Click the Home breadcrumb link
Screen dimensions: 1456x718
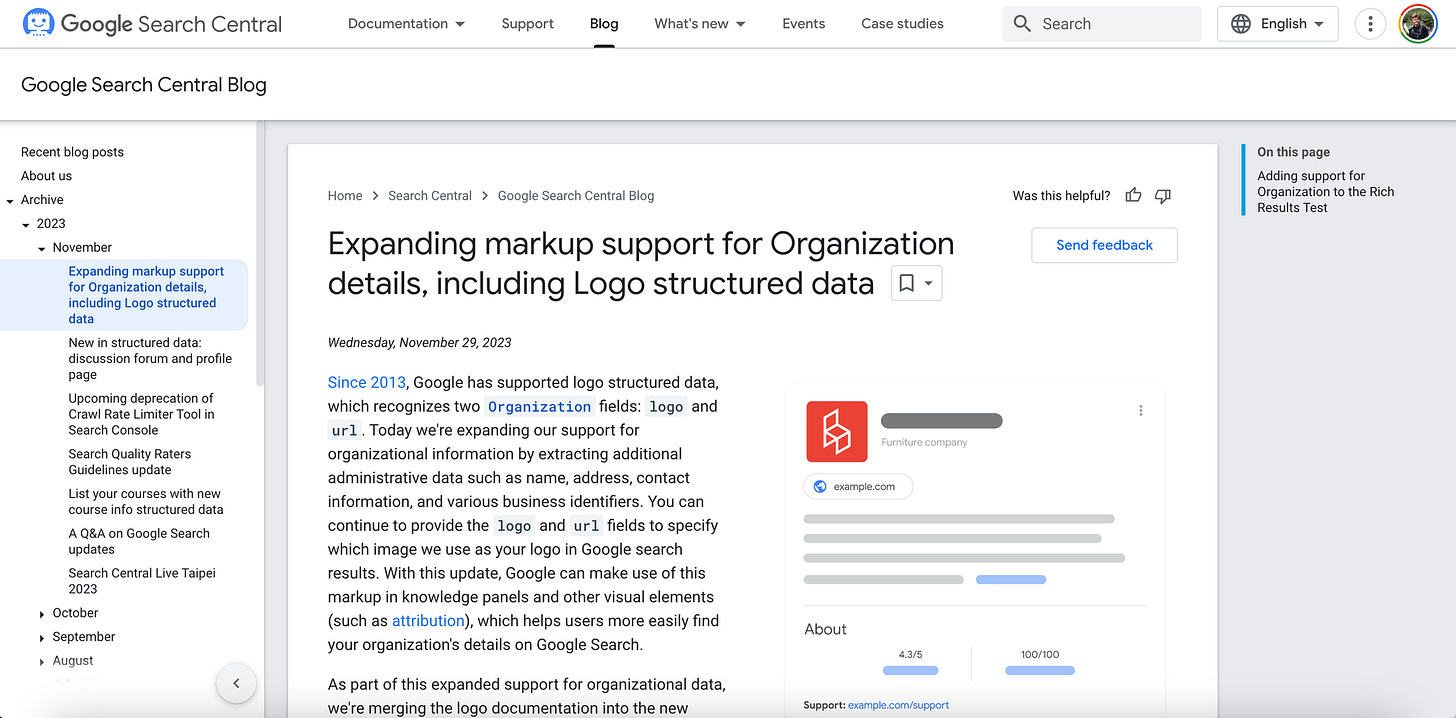pyautogui.click(x=345, y=196)
